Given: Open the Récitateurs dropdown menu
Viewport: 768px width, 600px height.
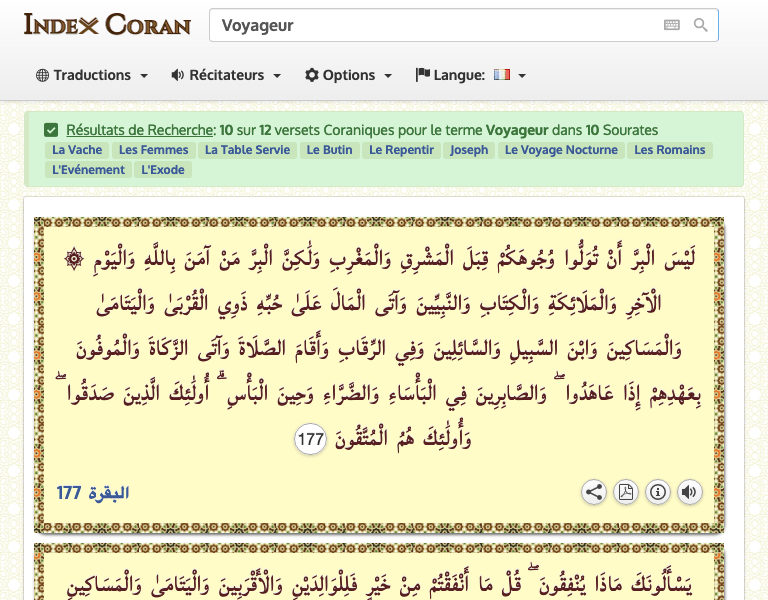Looking at the screenshot, I should pyautogui.click(x=226, y=75).
